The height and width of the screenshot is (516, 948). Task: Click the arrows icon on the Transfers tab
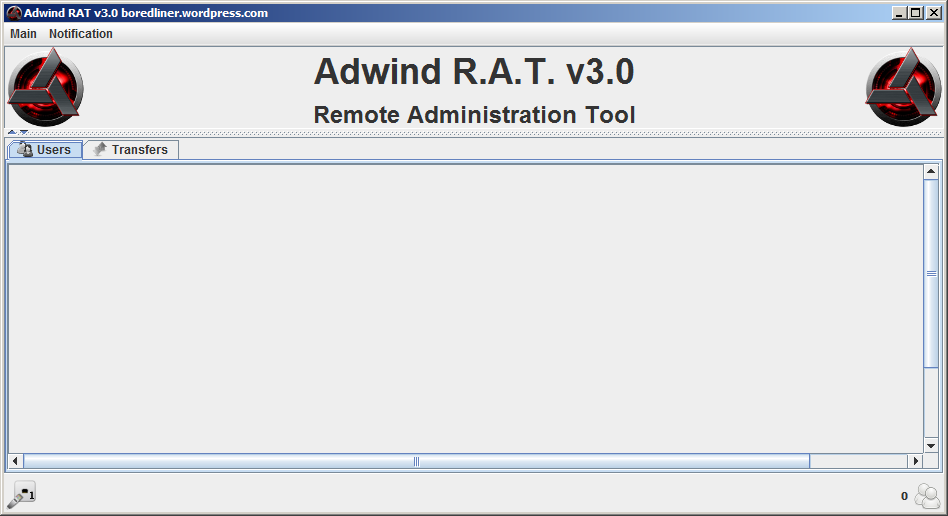coord(100,150)
